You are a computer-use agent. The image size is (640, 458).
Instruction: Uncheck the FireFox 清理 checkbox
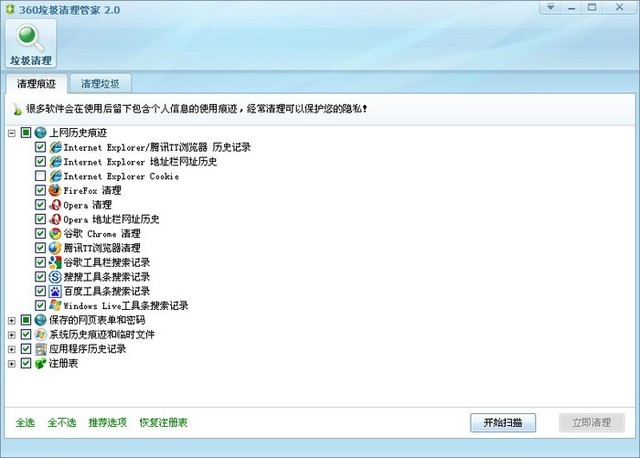[40, 190]
